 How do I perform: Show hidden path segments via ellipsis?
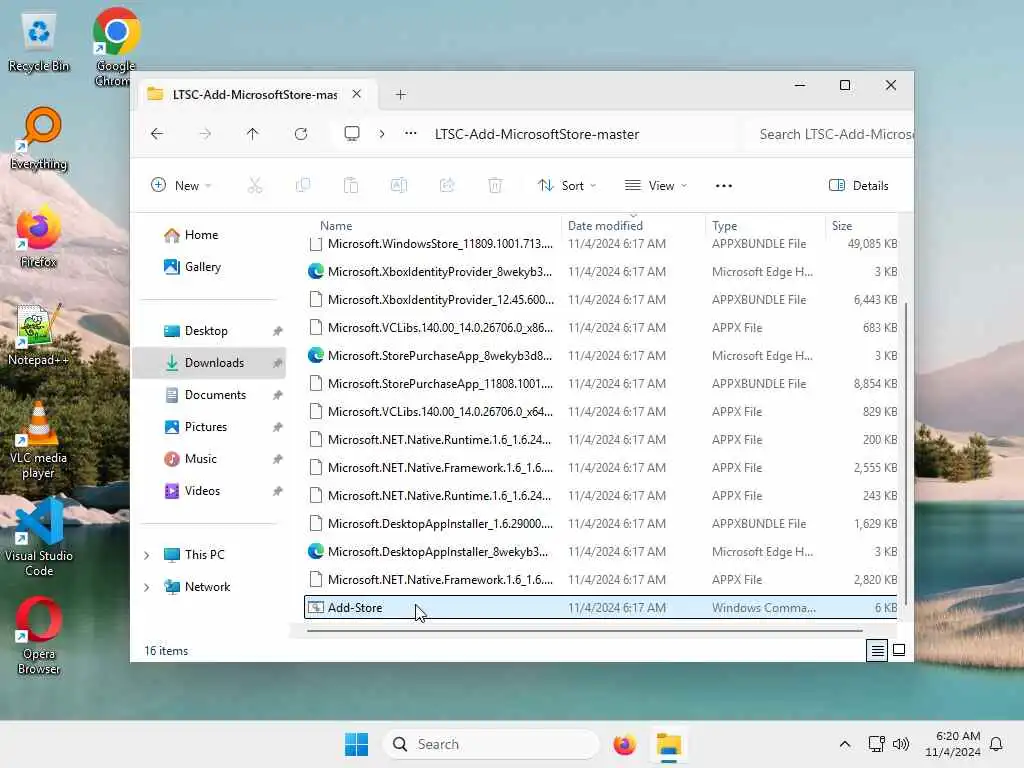pyautogui.click(x=410, y=133)
